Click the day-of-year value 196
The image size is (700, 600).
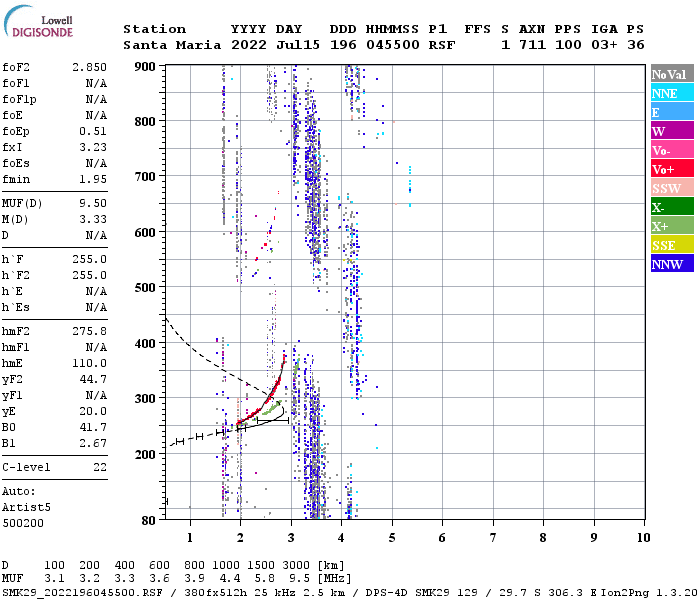pos(343,45)
